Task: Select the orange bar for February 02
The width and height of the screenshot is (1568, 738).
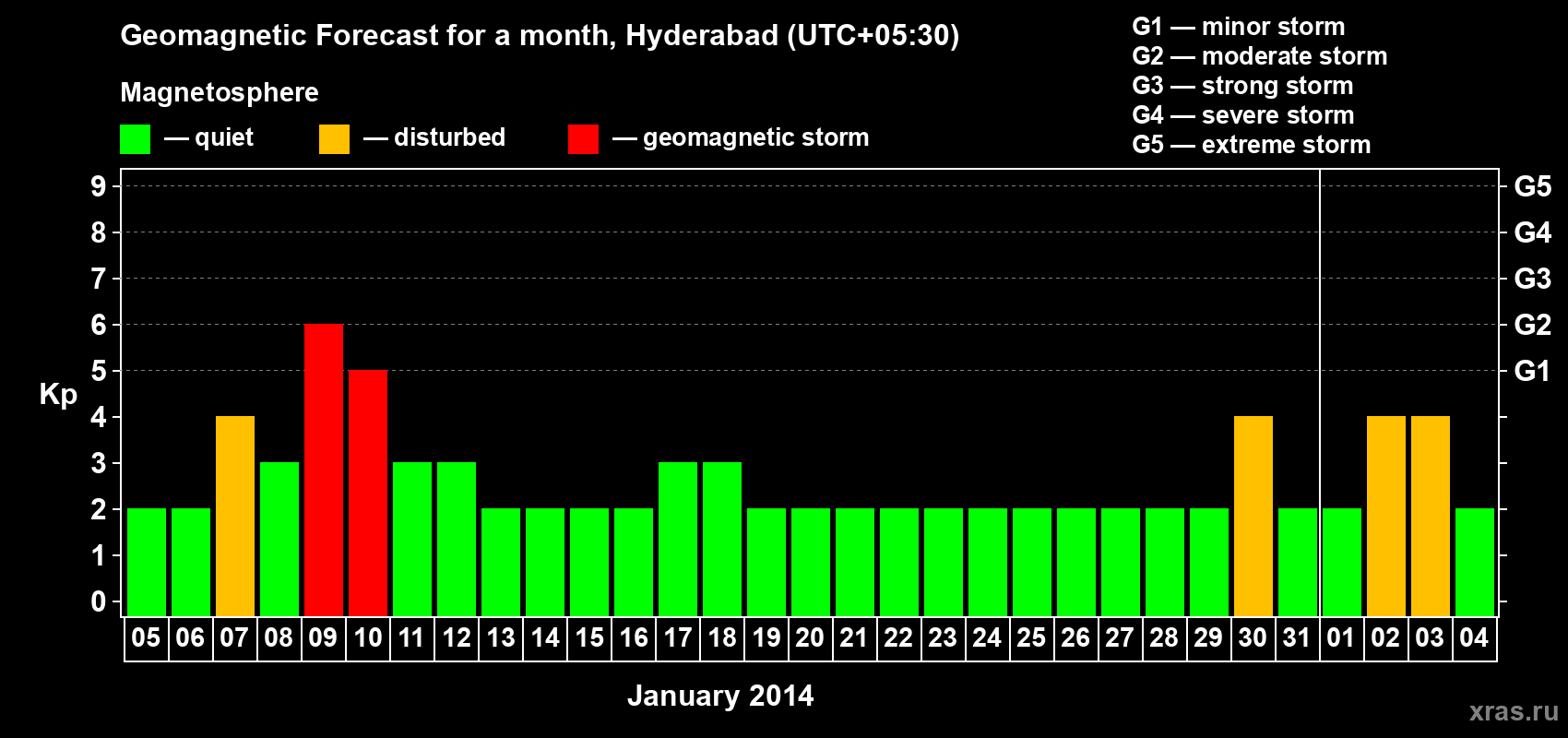Action: (x=1386, y=517)
